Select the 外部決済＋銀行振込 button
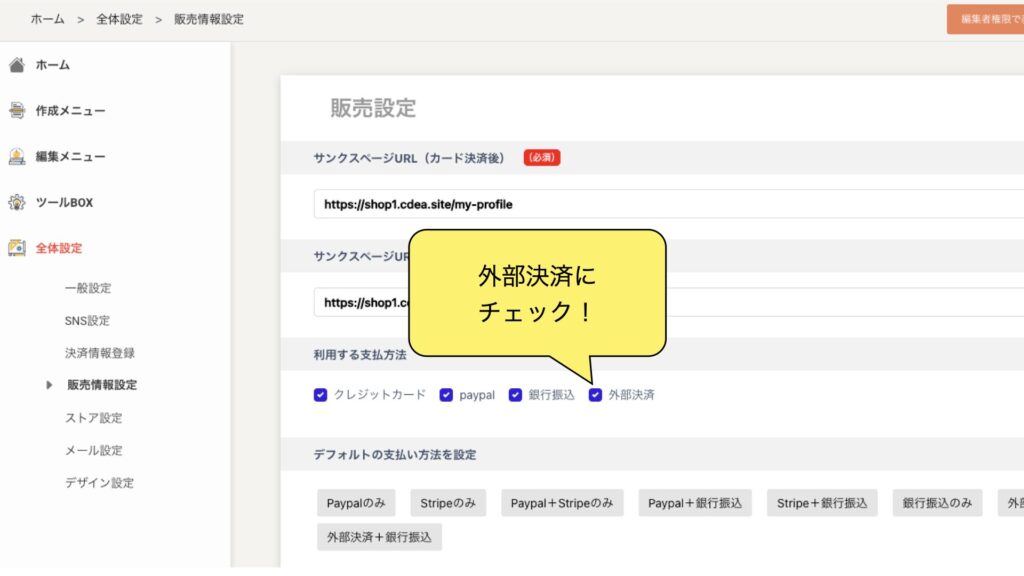Screen dimensions: 1024x576 (x=379, y=537)
